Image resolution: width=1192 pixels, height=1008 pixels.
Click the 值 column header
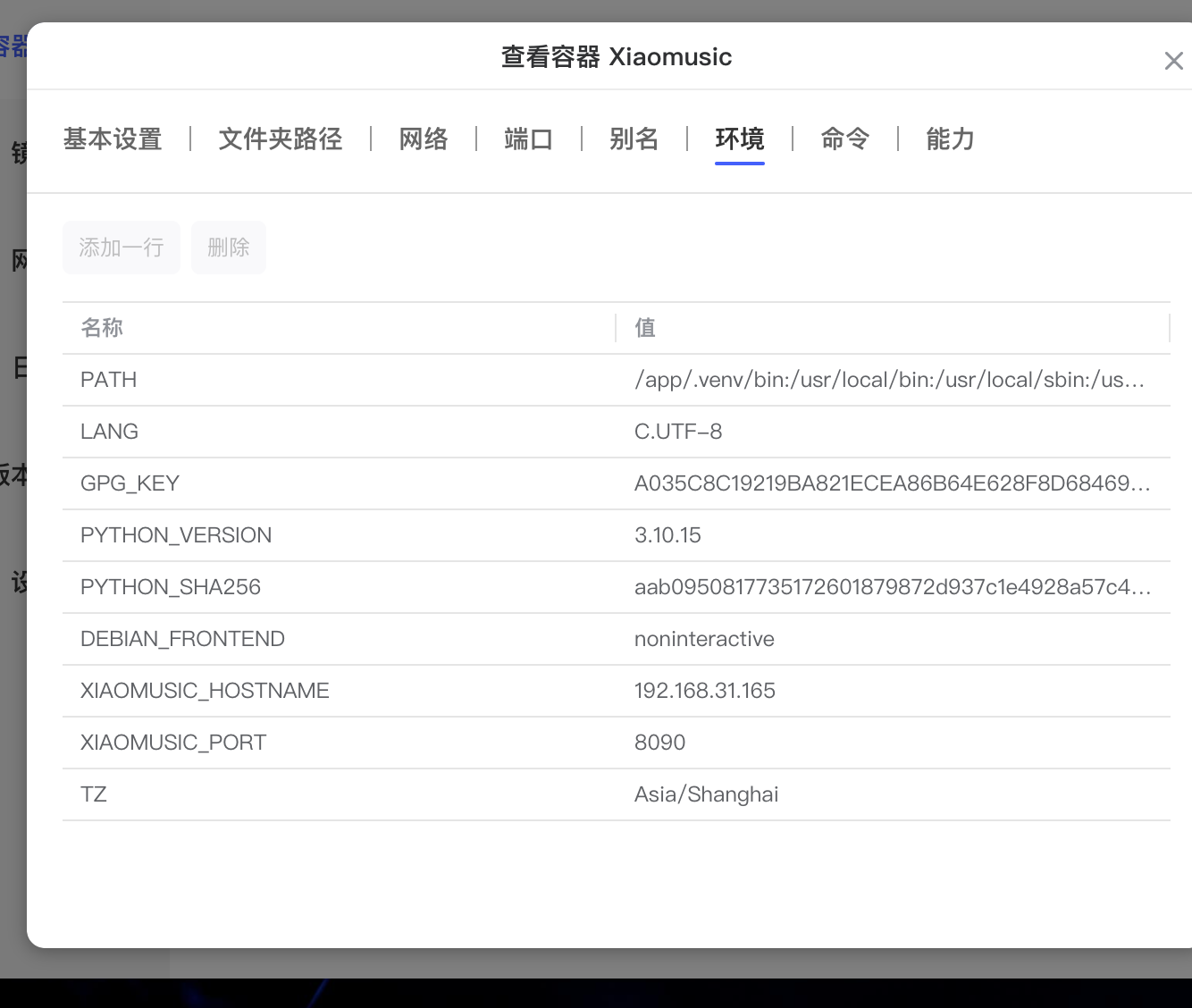click(x=645, y=328)
